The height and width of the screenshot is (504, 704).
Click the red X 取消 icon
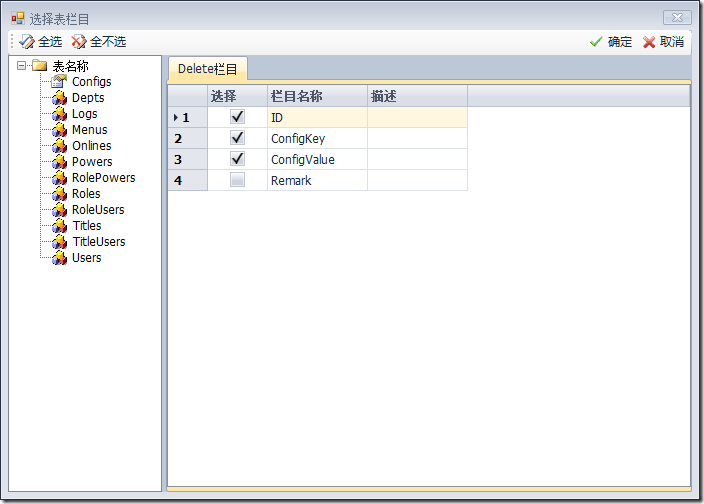coord(649,42)
